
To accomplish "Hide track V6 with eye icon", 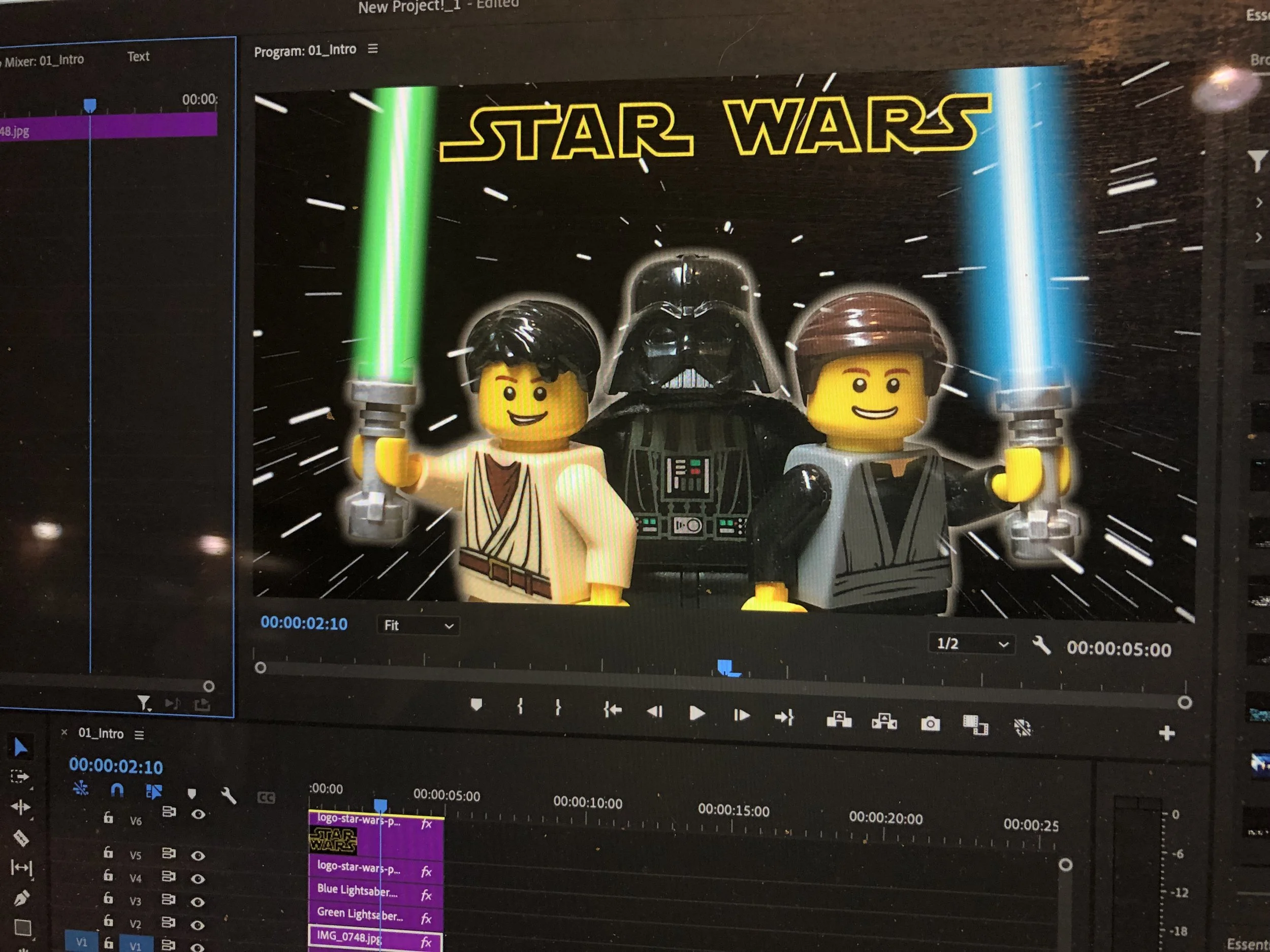I will [x=198, y=814].
